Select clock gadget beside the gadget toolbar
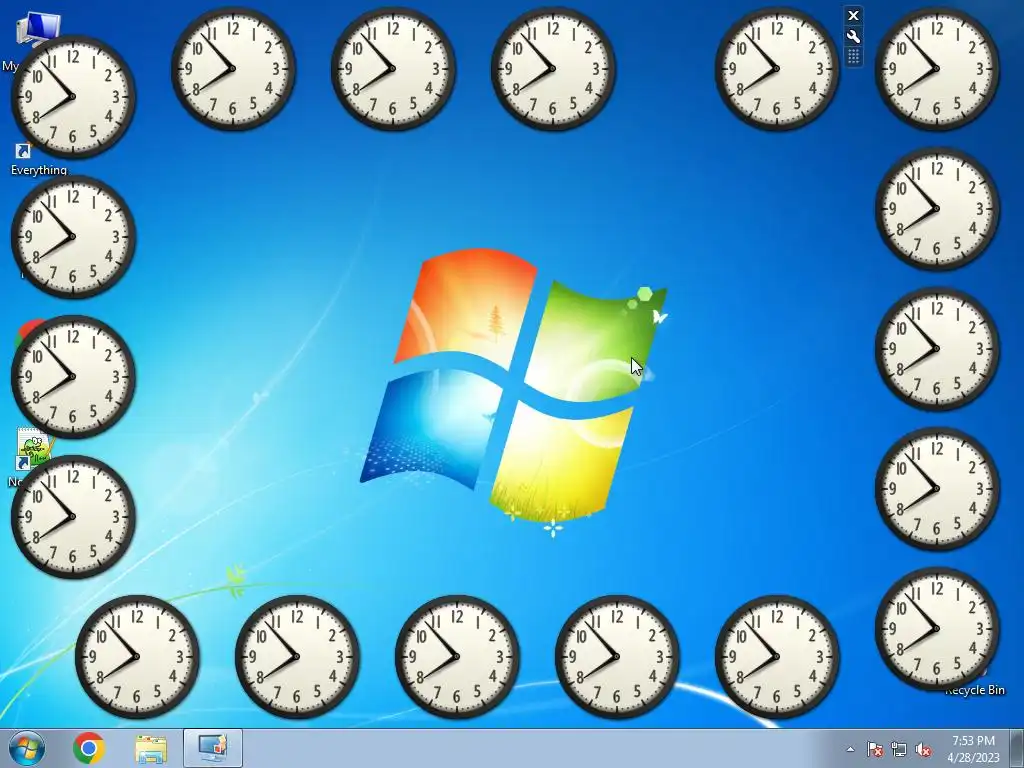Image resolution: width=1024 pixels, height=768 pixels. [777, 69]
